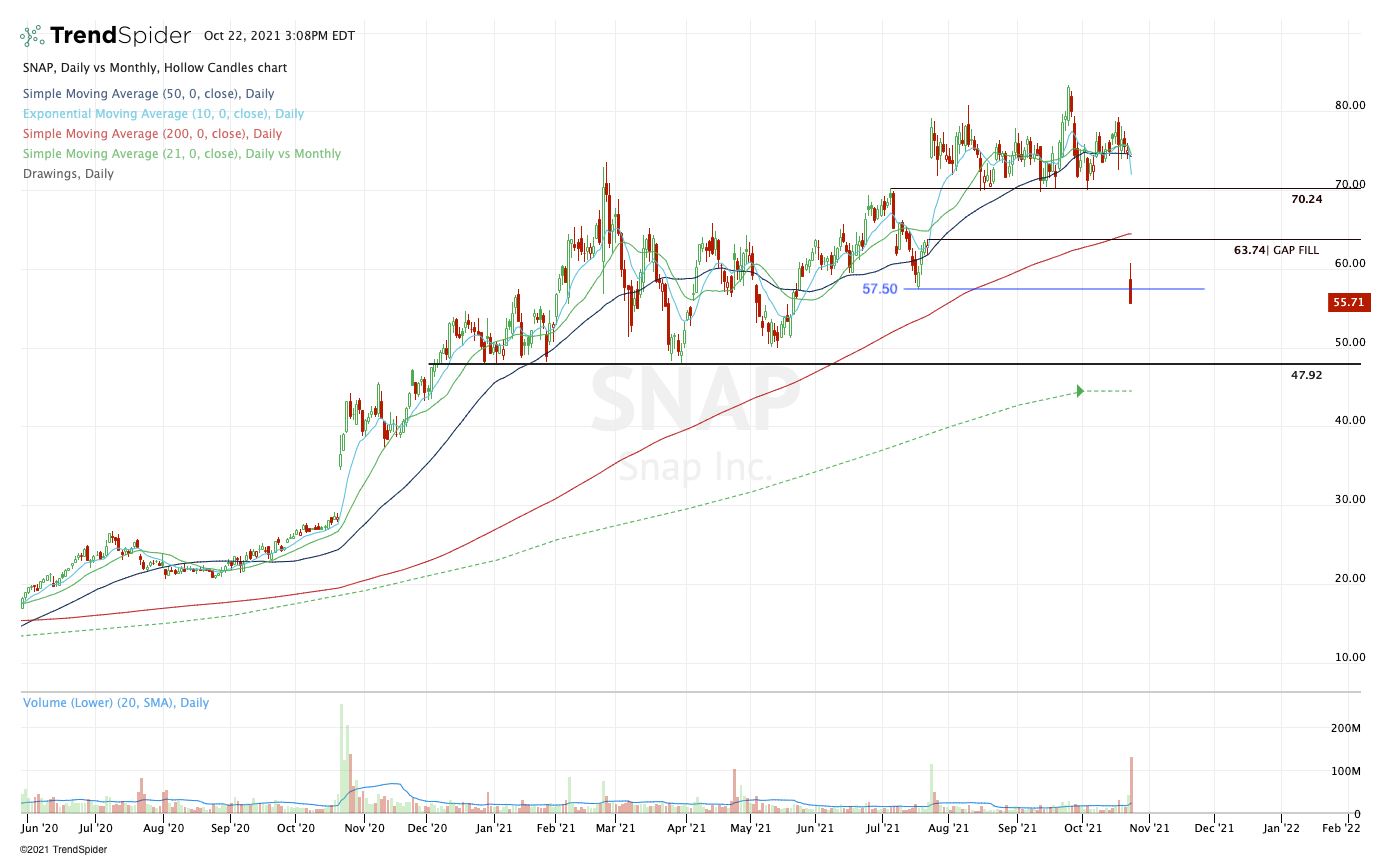Click the 10.00 price axis label

[1350, 657]
